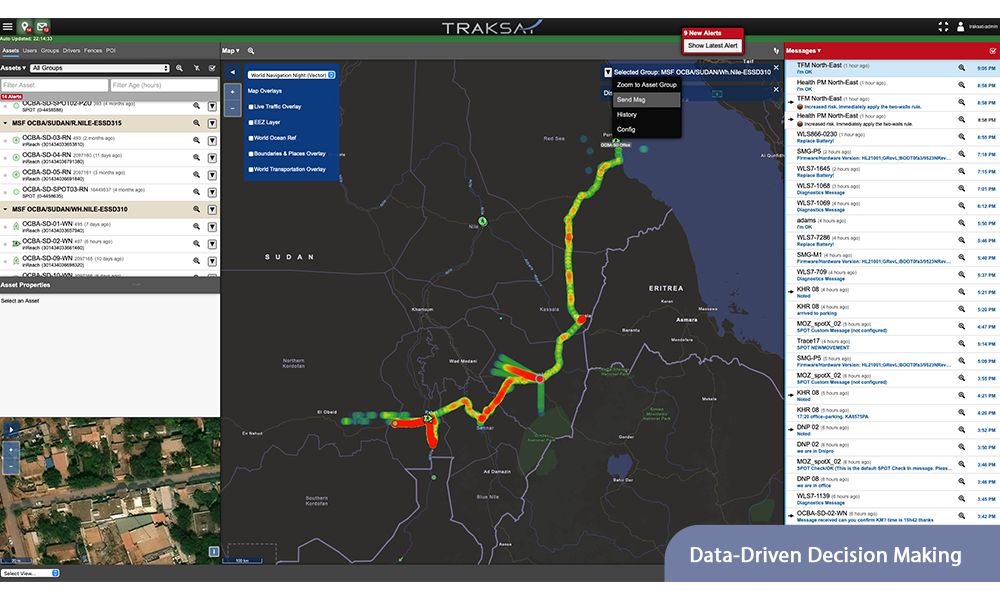The width and height of the screenshot is (1000, 600).
Task: Click magnifier beside SMG-P5 7:18 PM message
Action: tap(961, 154)
